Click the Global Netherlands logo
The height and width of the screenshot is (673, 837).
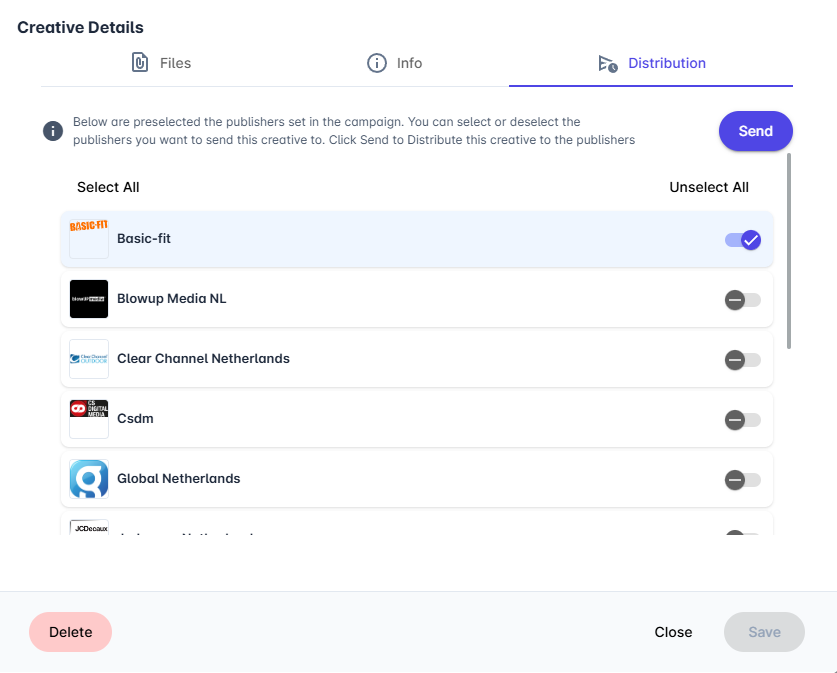[89, 479]
